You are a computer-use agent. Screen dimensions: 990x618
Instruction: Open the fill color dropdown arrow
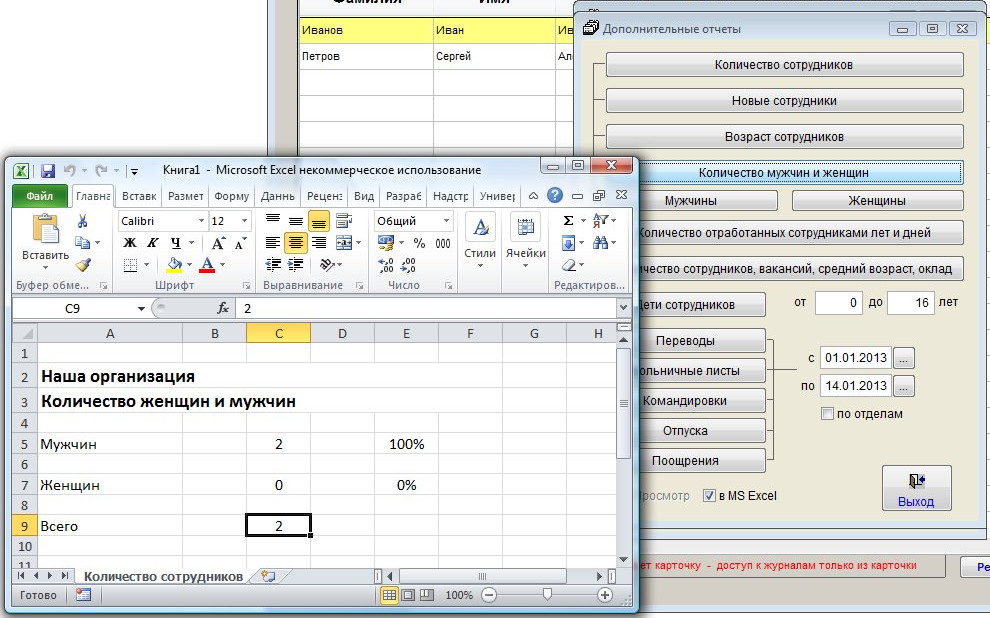pos(189,265)
